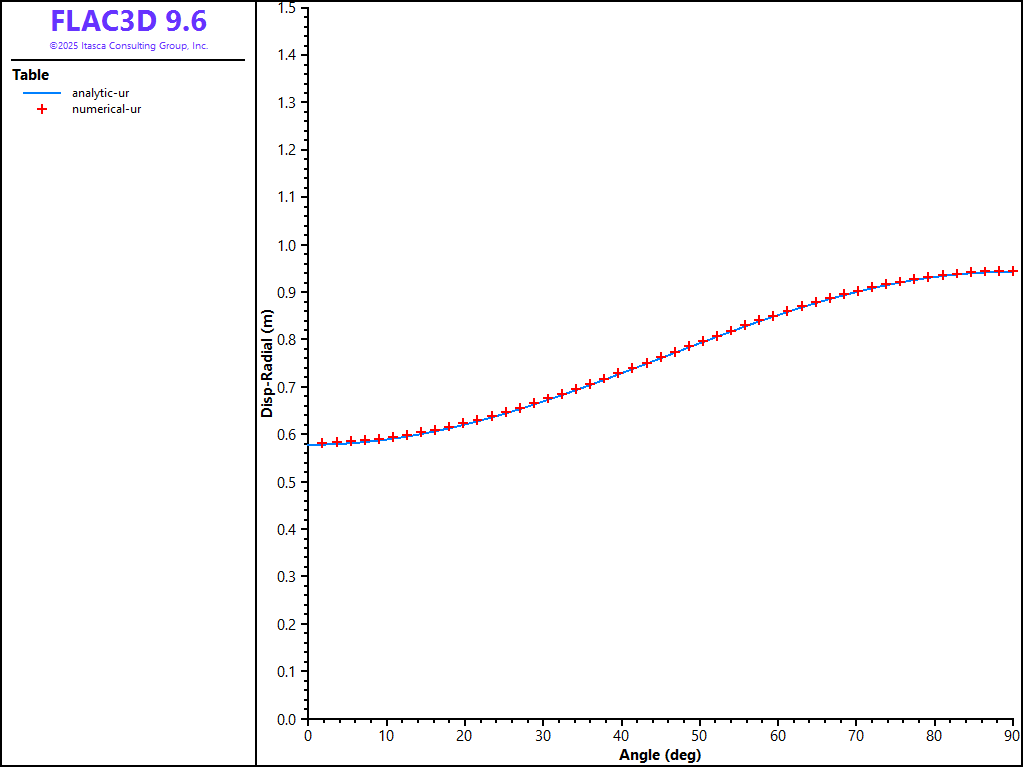Click the blue analytic-ur legend line
1024x768 pixels.
pos(42,93)
